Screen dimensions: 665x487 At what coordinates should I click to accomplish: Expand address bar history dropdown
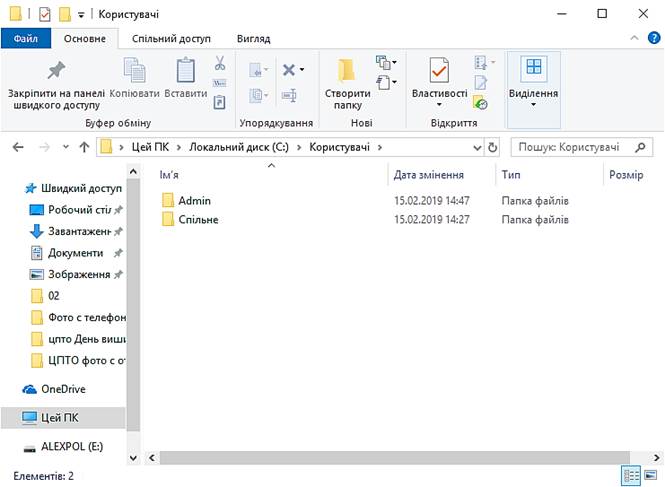(x=477, y=148)
